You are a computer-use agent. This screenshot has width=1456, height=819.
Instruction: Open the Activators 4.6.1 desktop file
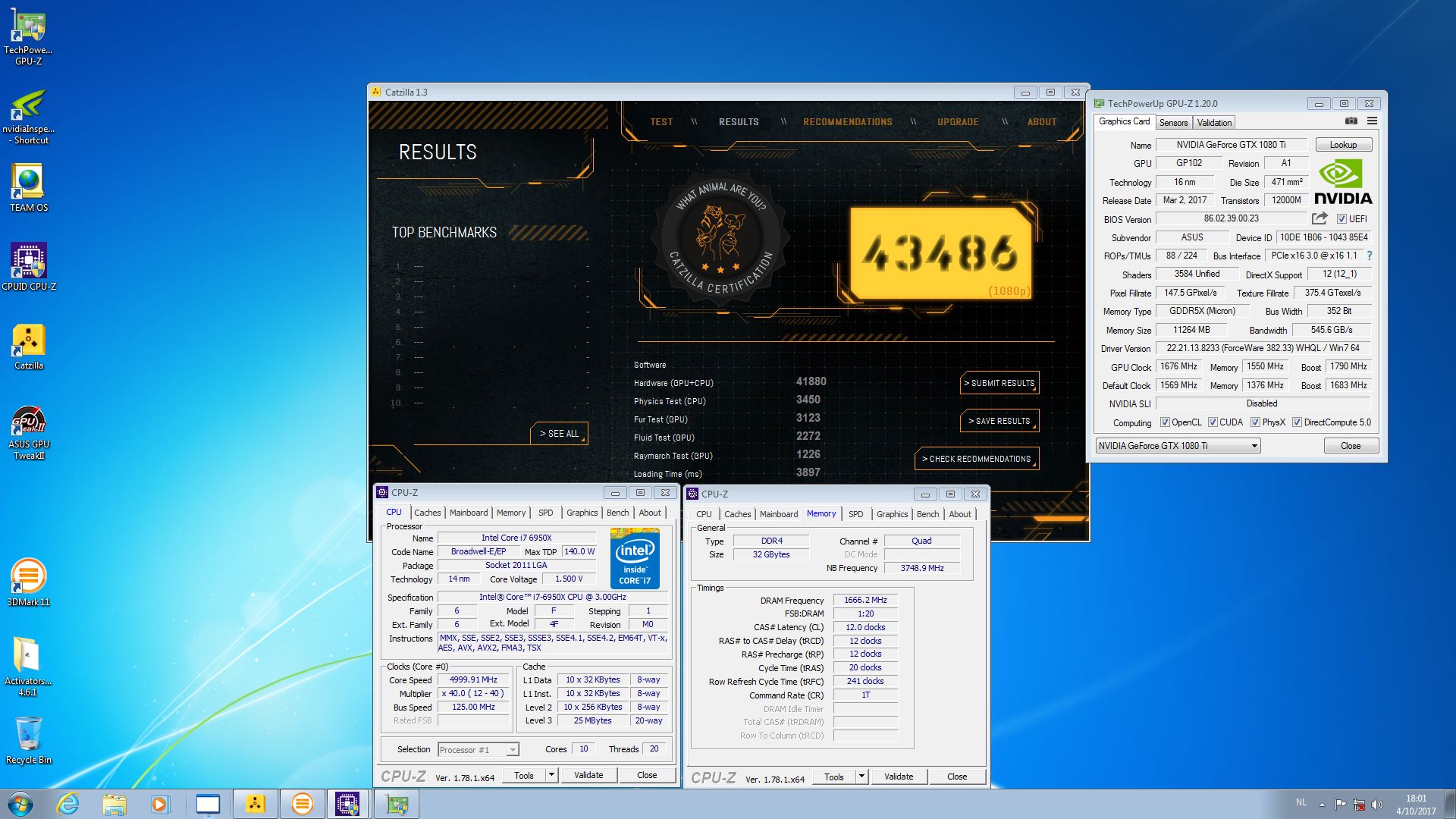(28, 666)
